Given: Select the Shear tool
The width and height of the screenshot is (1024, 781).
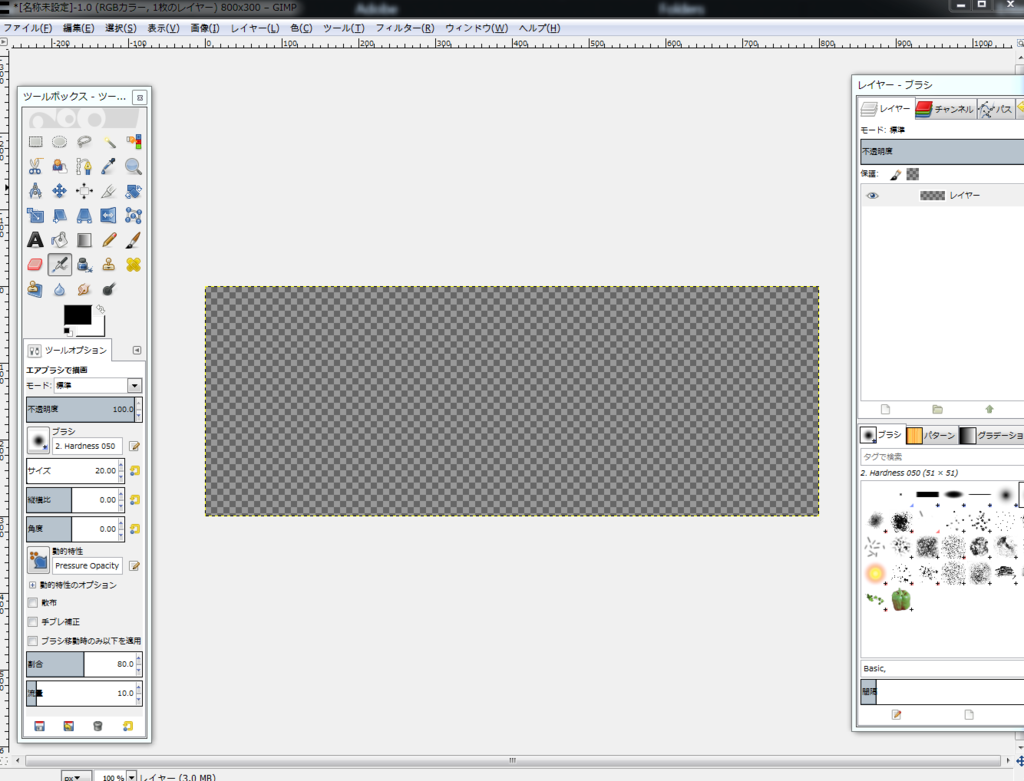Looking at the screenshot, I should [x=59, y=215].
